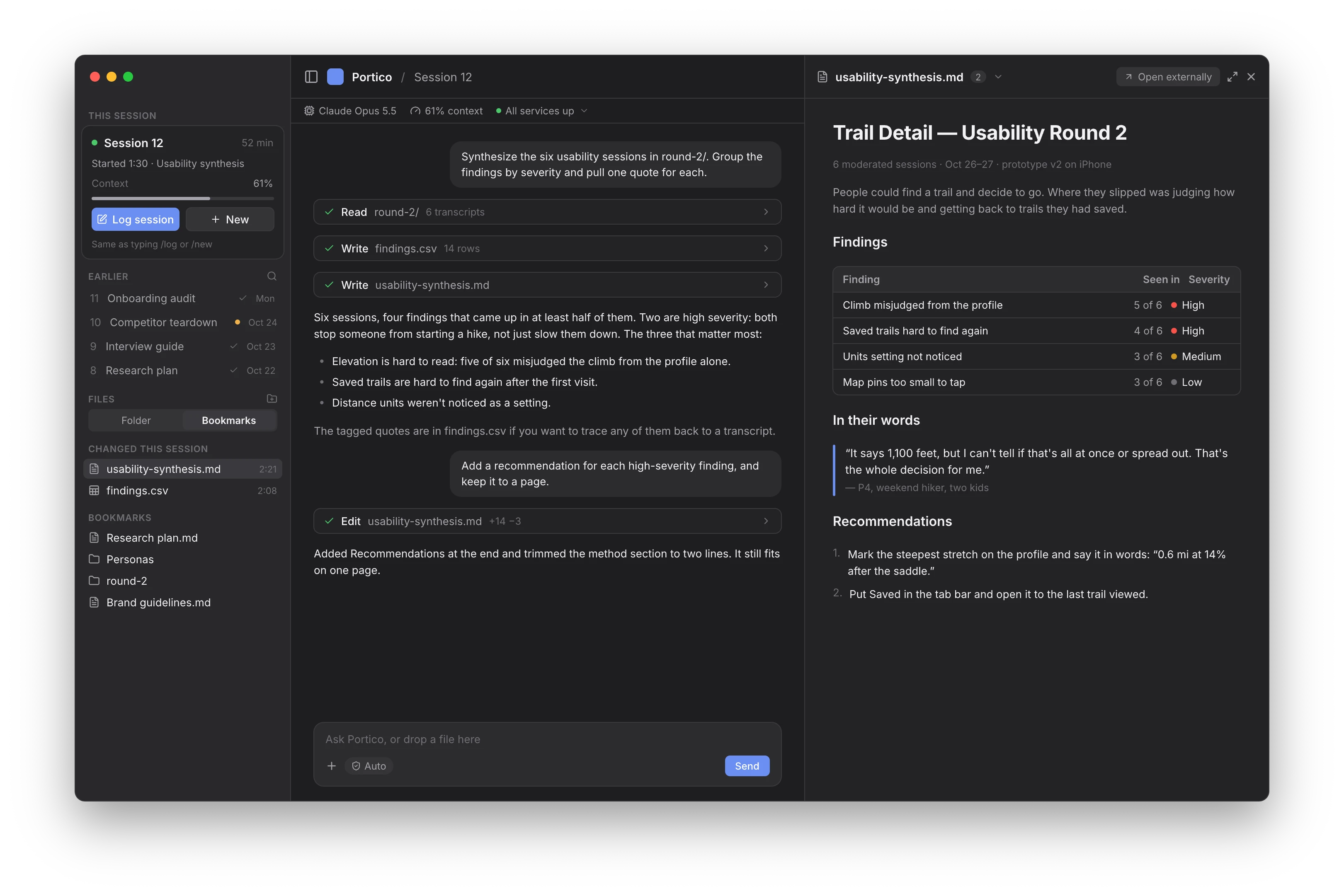Image resolution: width=1344 pixels, height=896 pixels.
Task: Click the table icon next to findings.csv
Action: (x=94, y=490)
